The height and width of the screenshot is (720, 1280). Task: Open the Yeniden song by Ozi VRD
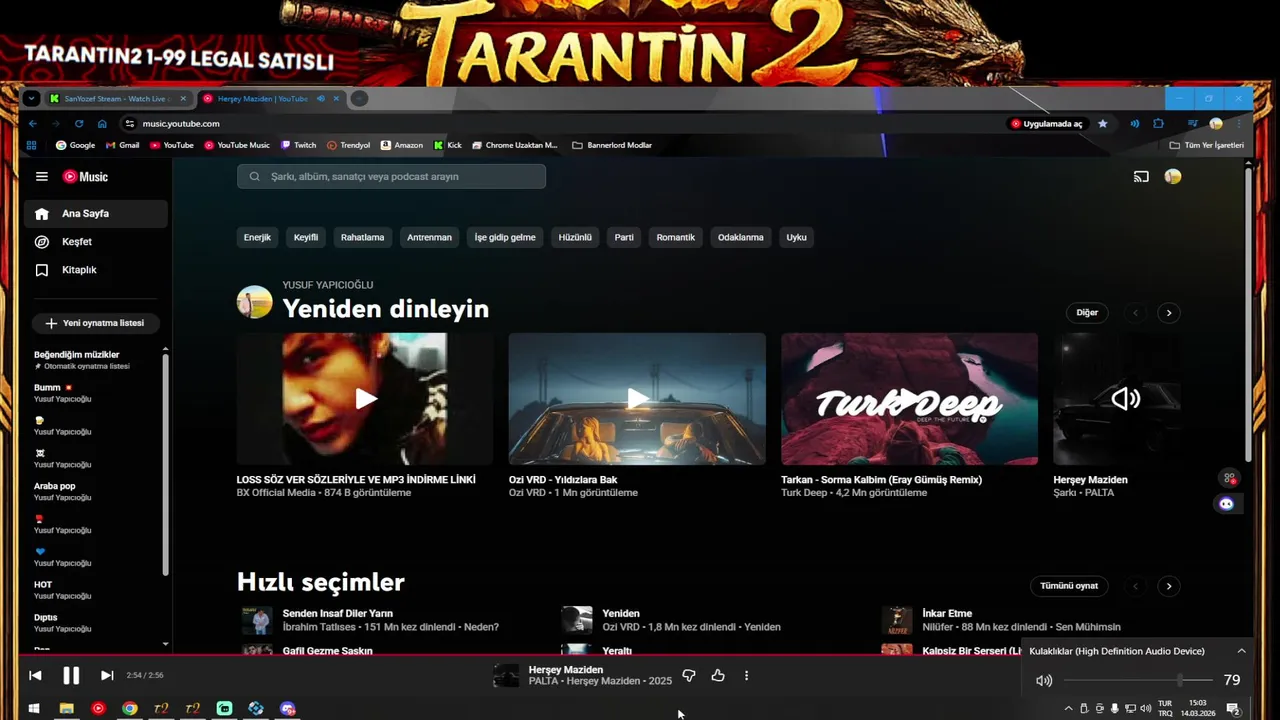pos(621,613)
